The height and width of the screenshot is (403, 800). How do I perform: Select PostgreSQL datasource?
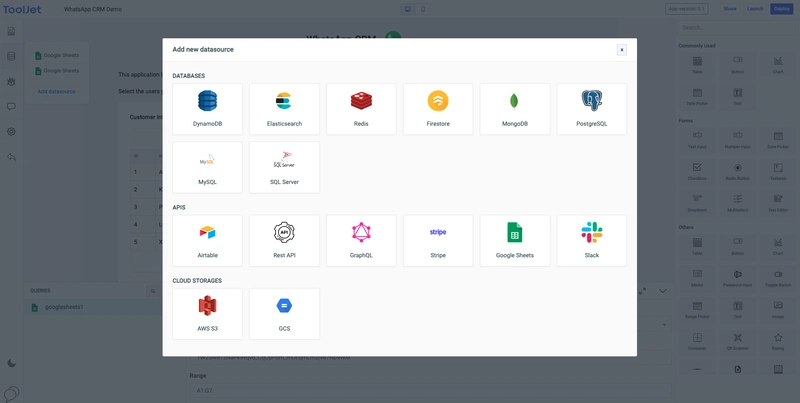[592, 109]
